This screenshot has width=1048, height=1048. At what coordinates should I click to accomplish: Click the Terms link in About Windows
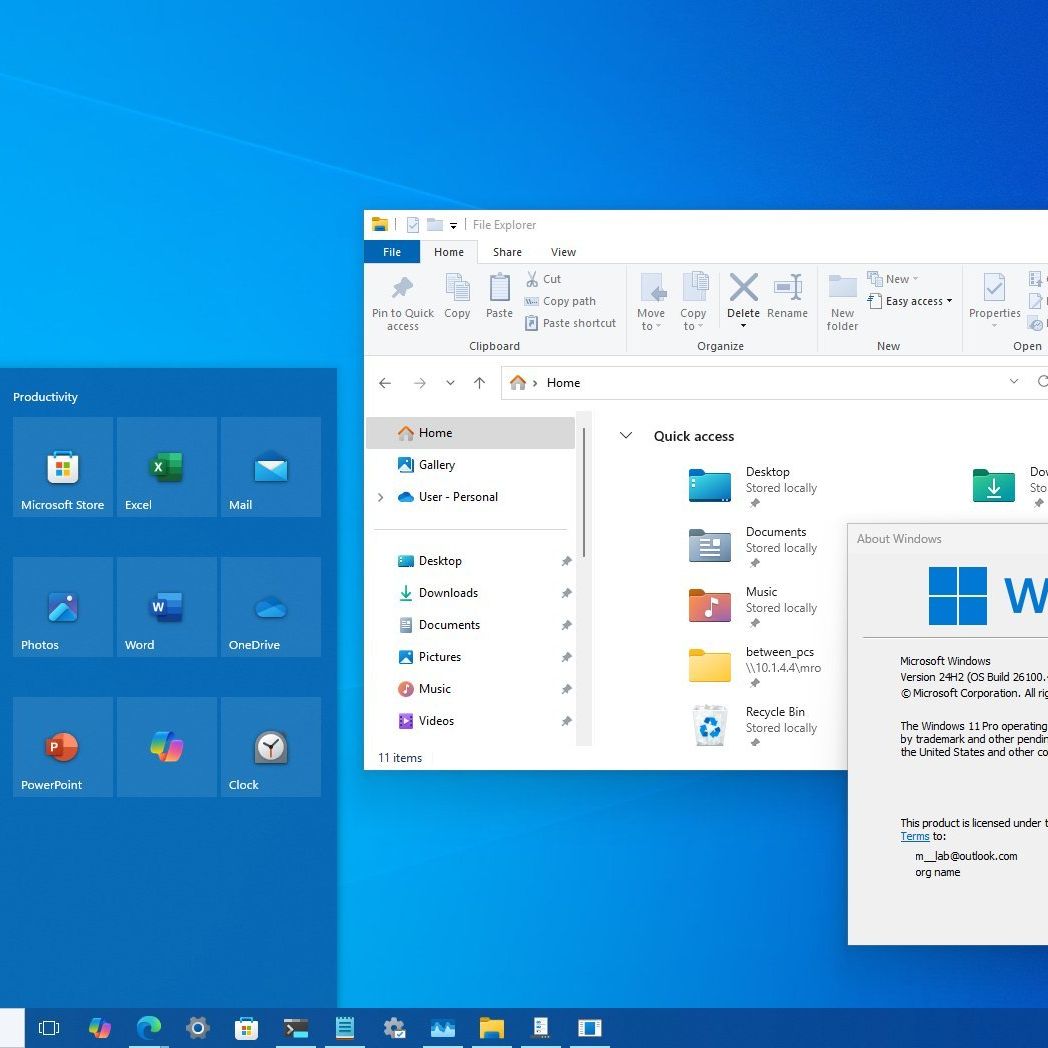[914, 836]
